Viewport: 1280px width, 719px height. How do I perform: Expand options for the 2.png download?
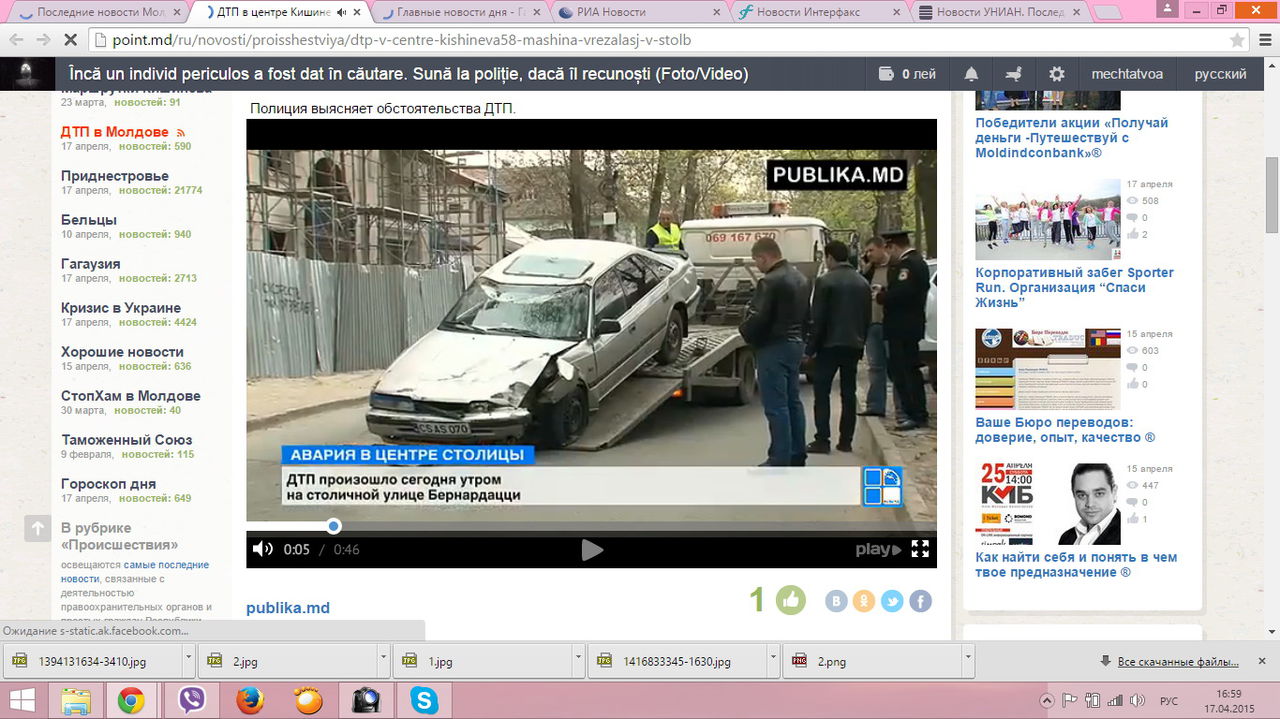pos(968,661)
